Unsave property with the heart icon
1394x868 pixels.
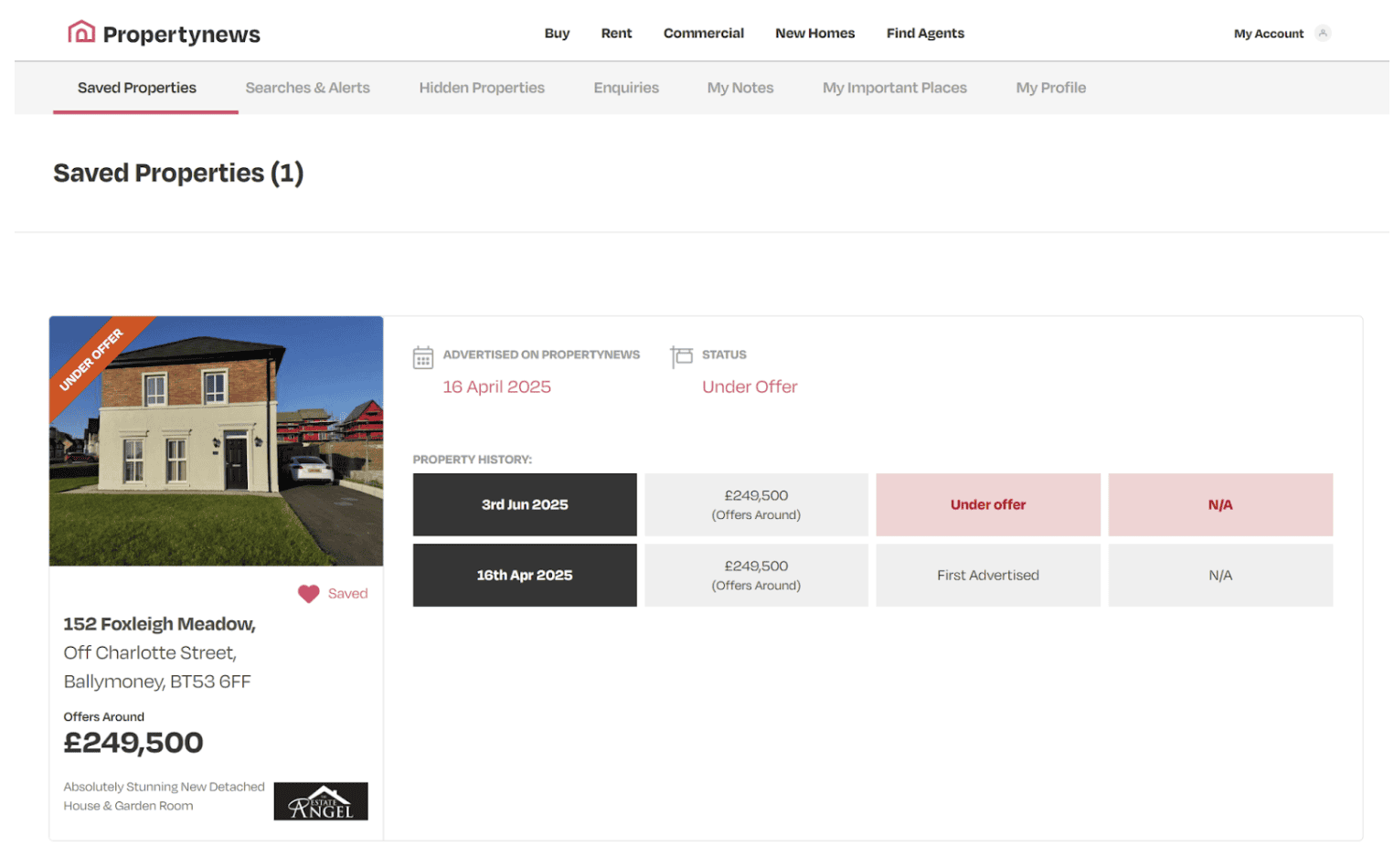[309, 594]
